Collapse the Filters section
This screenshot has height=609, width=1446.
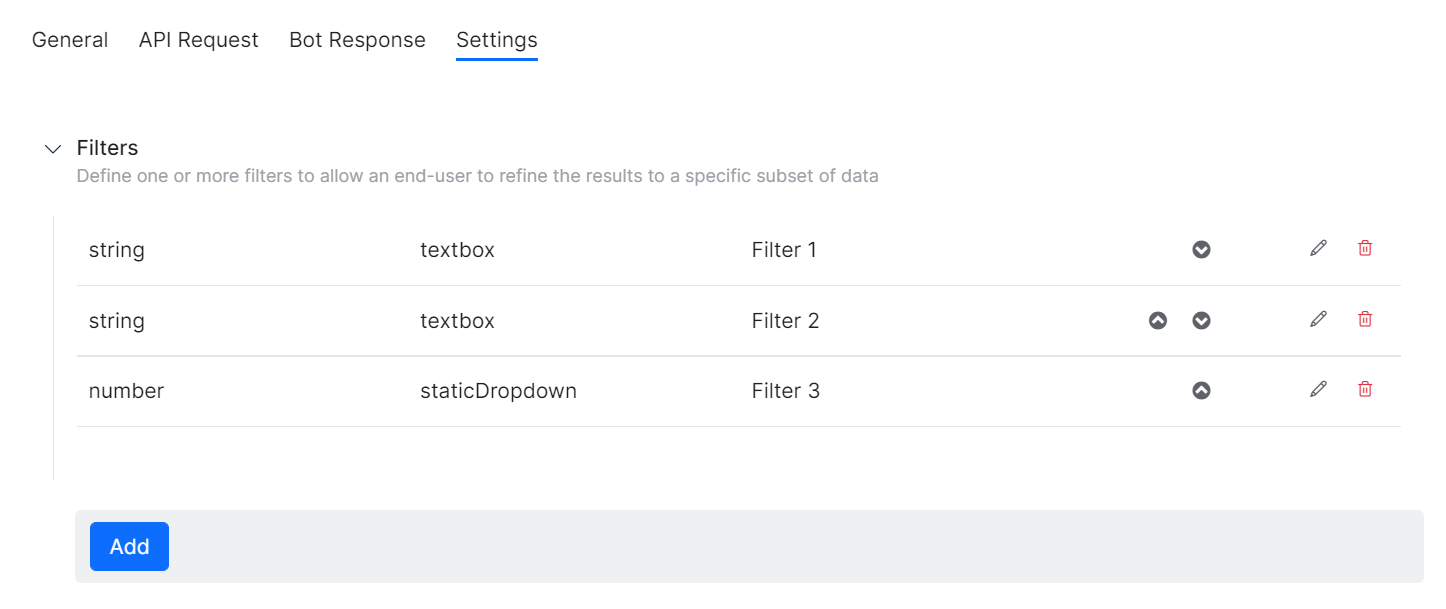[x=52, y=148]
